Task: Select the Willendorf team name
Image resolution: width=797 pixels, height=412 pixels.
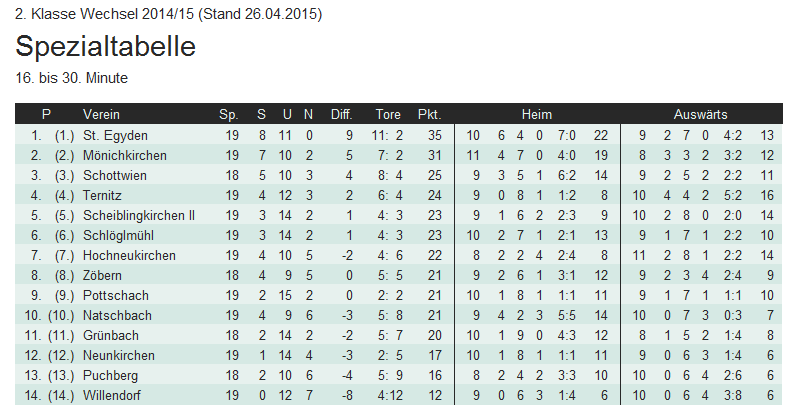Action: [112, 396]
